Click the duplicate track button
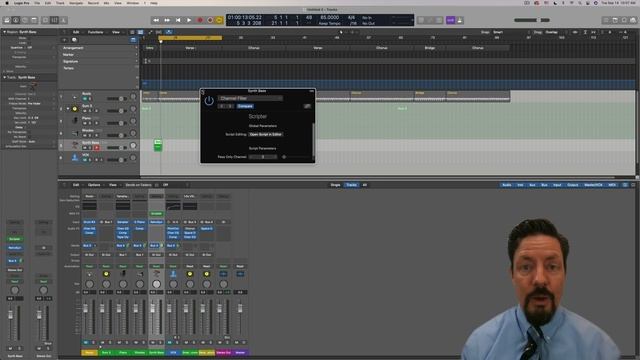Screen dimensions: 640x360 (x=74, y=40)
